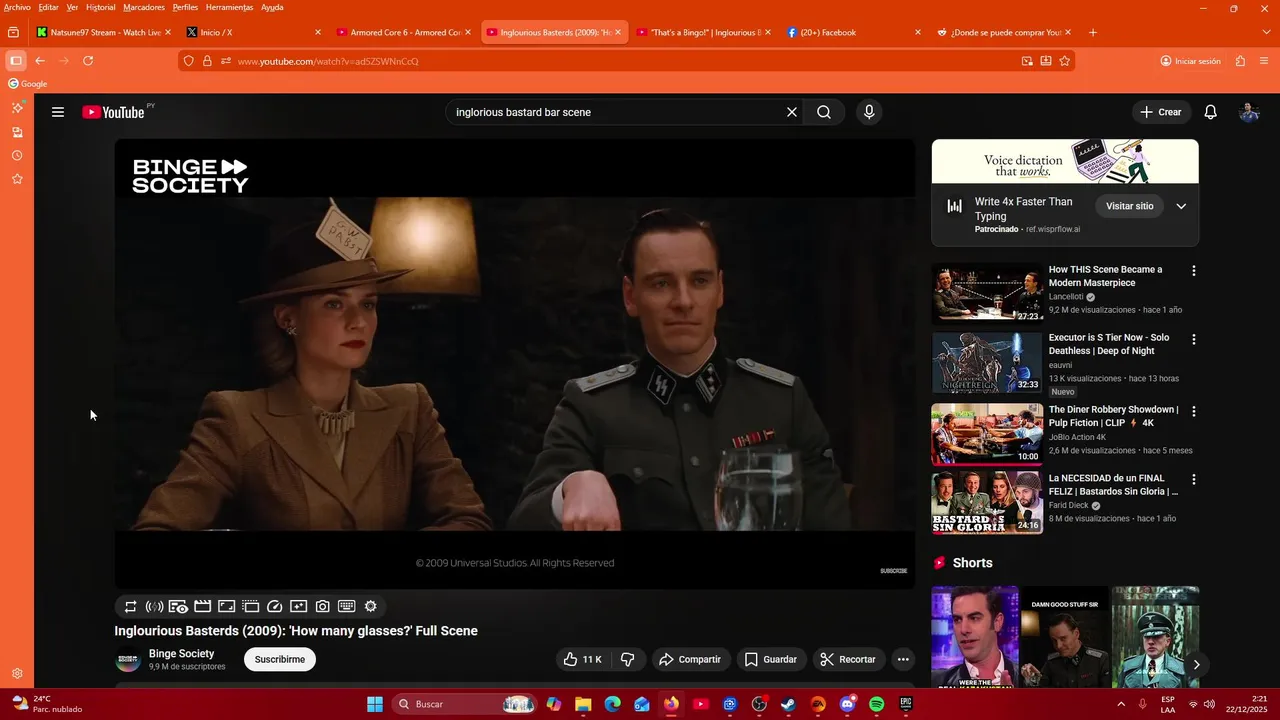The image size is (1280, 720).
Task: Toggle the browser sidebar button
Action: (x=16, y=61)
